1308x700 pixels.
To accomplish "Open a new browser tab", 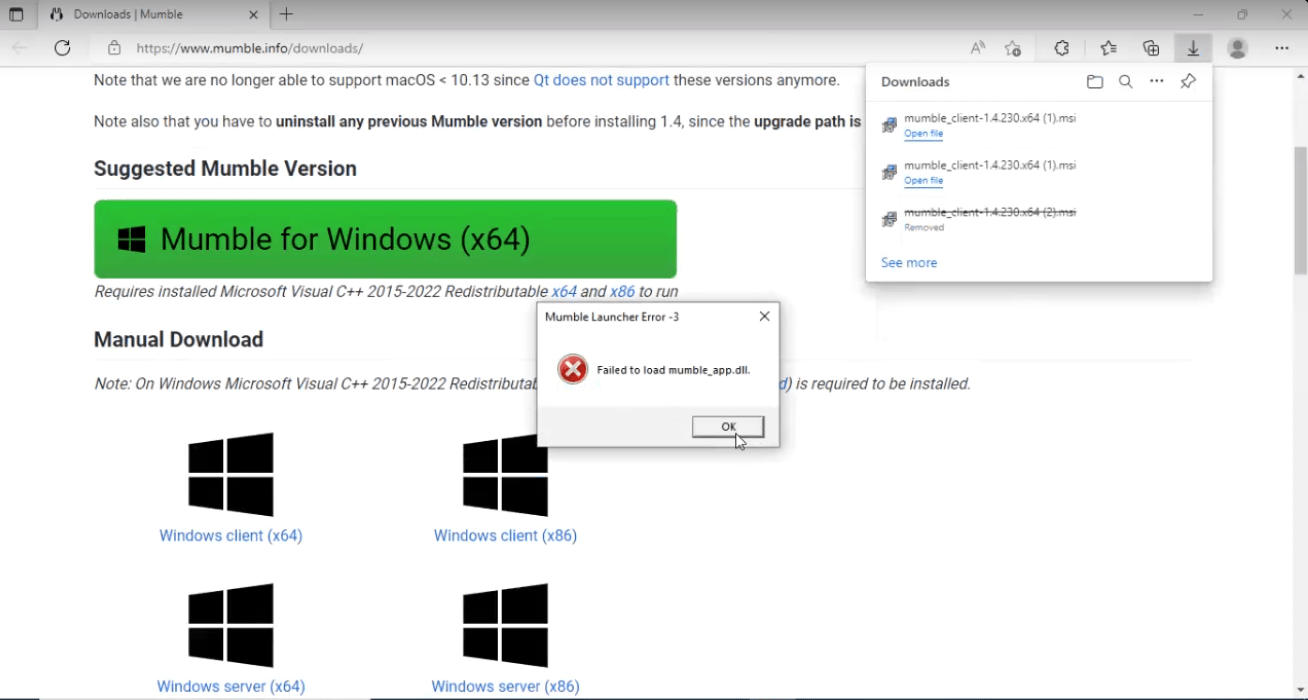I will pyautogui.click(x=286, y=14).
